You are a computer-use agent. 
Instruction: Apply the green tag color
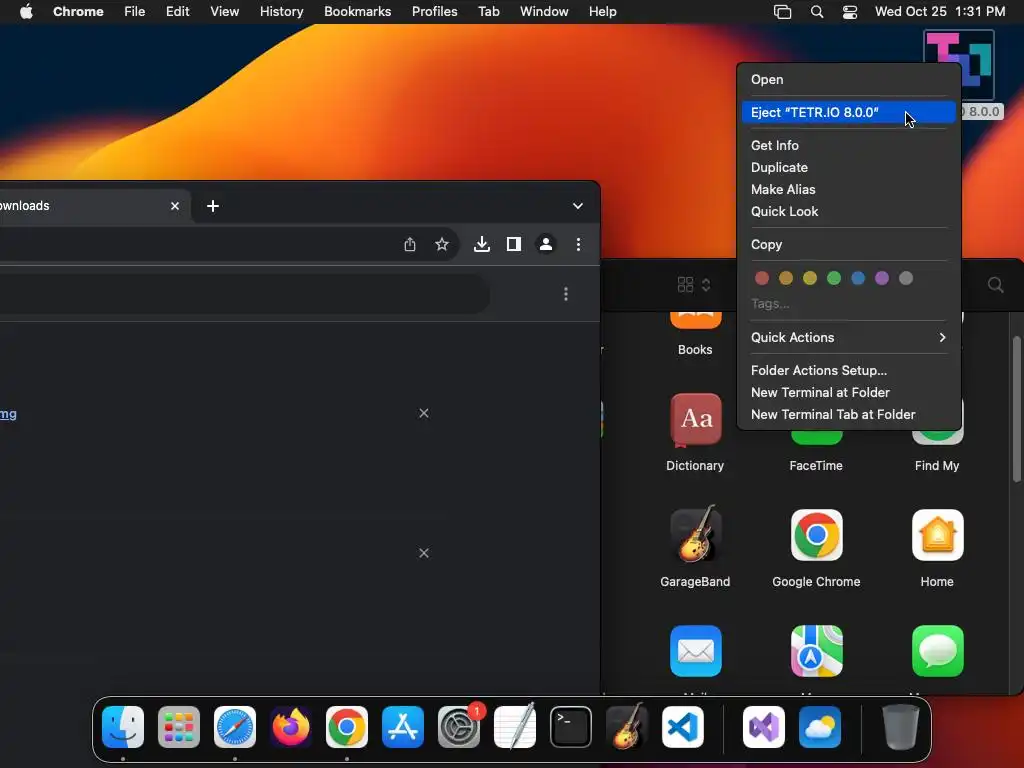pyautogui.click(x=834, y=278)
